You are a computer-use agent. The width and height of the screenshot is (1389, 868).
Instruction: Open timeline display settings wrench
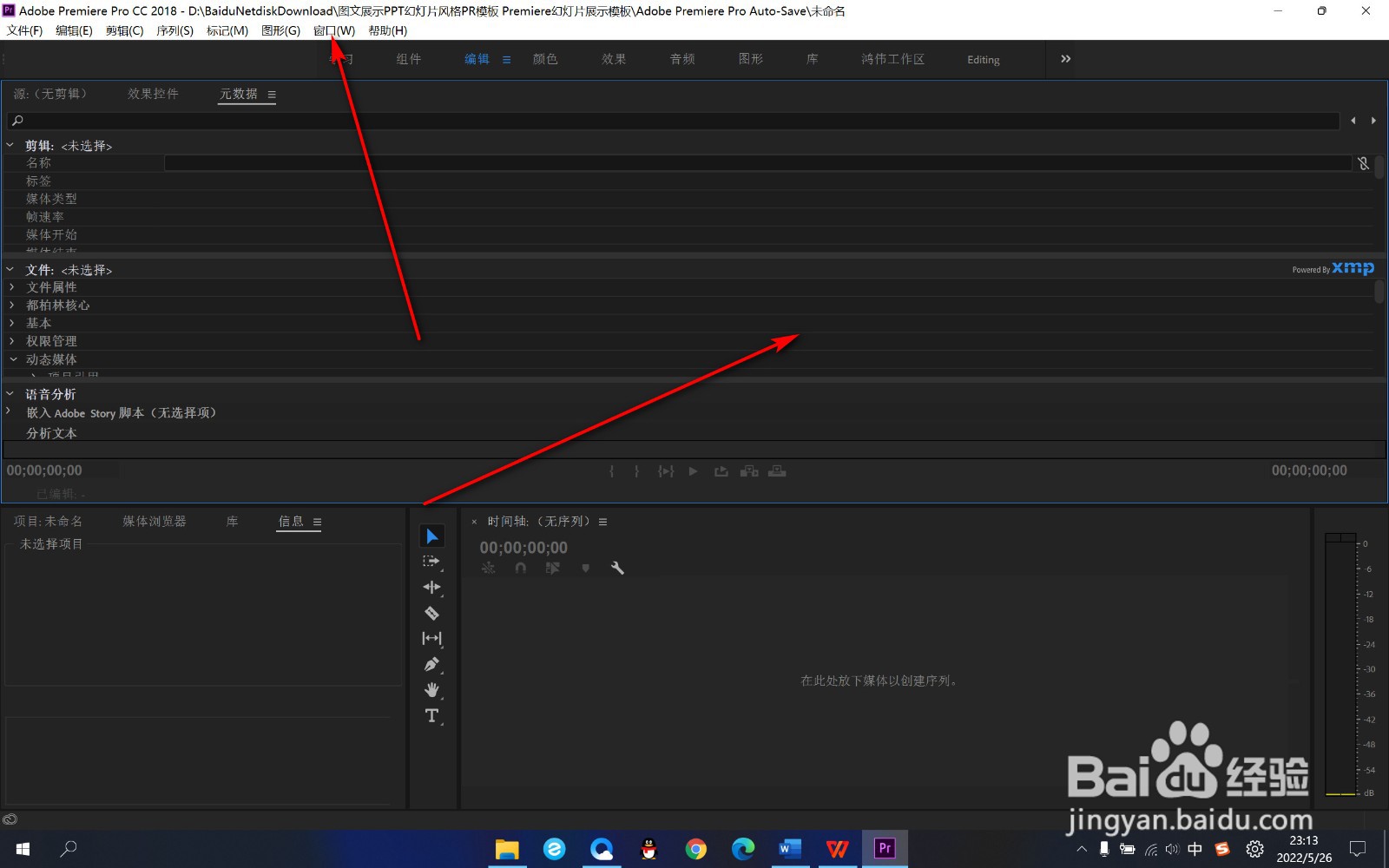[617, 568]
